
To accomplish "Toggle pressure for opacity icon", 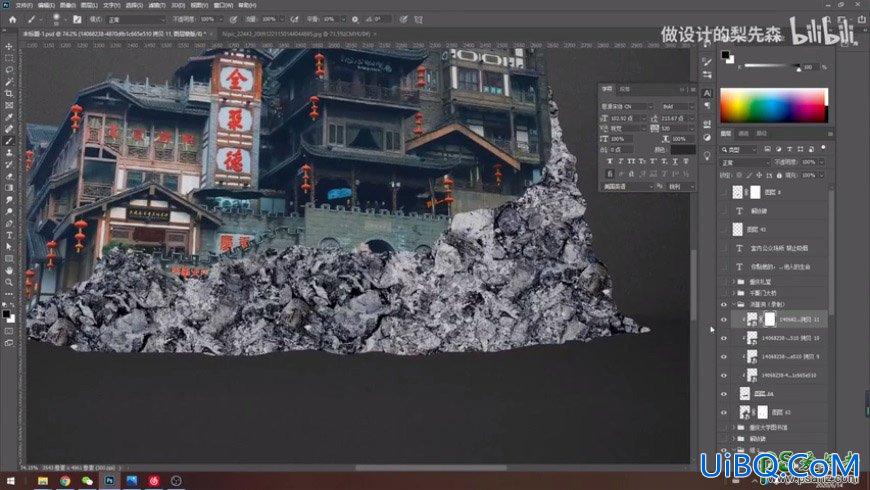I will 234,19.
